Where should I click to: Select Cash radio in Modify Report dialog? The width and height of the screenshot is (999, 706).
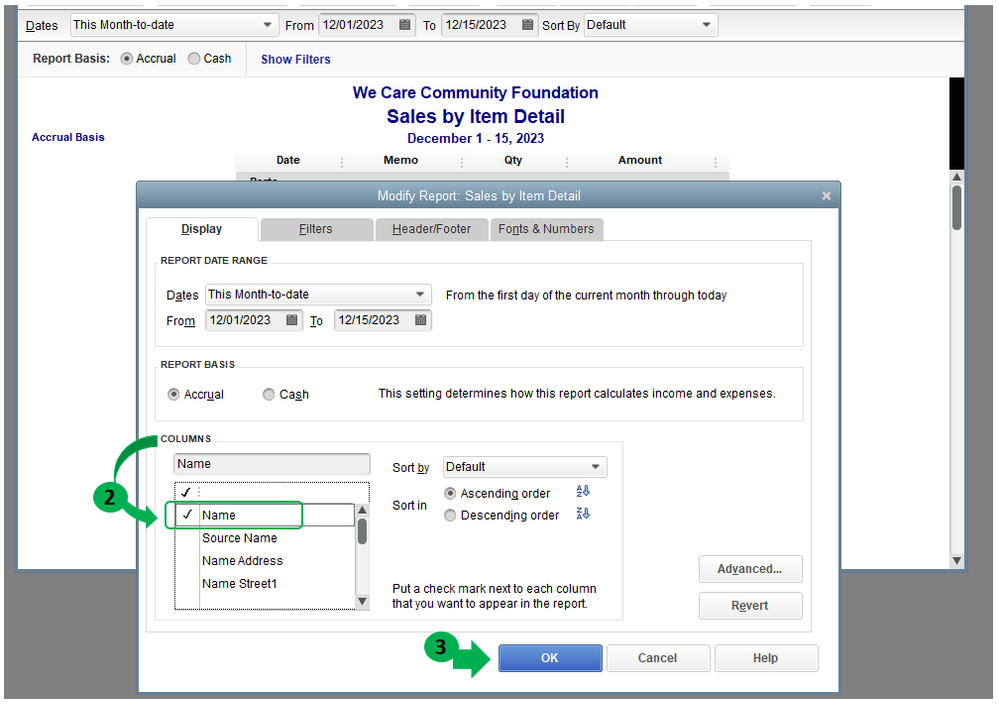point(269,394)
